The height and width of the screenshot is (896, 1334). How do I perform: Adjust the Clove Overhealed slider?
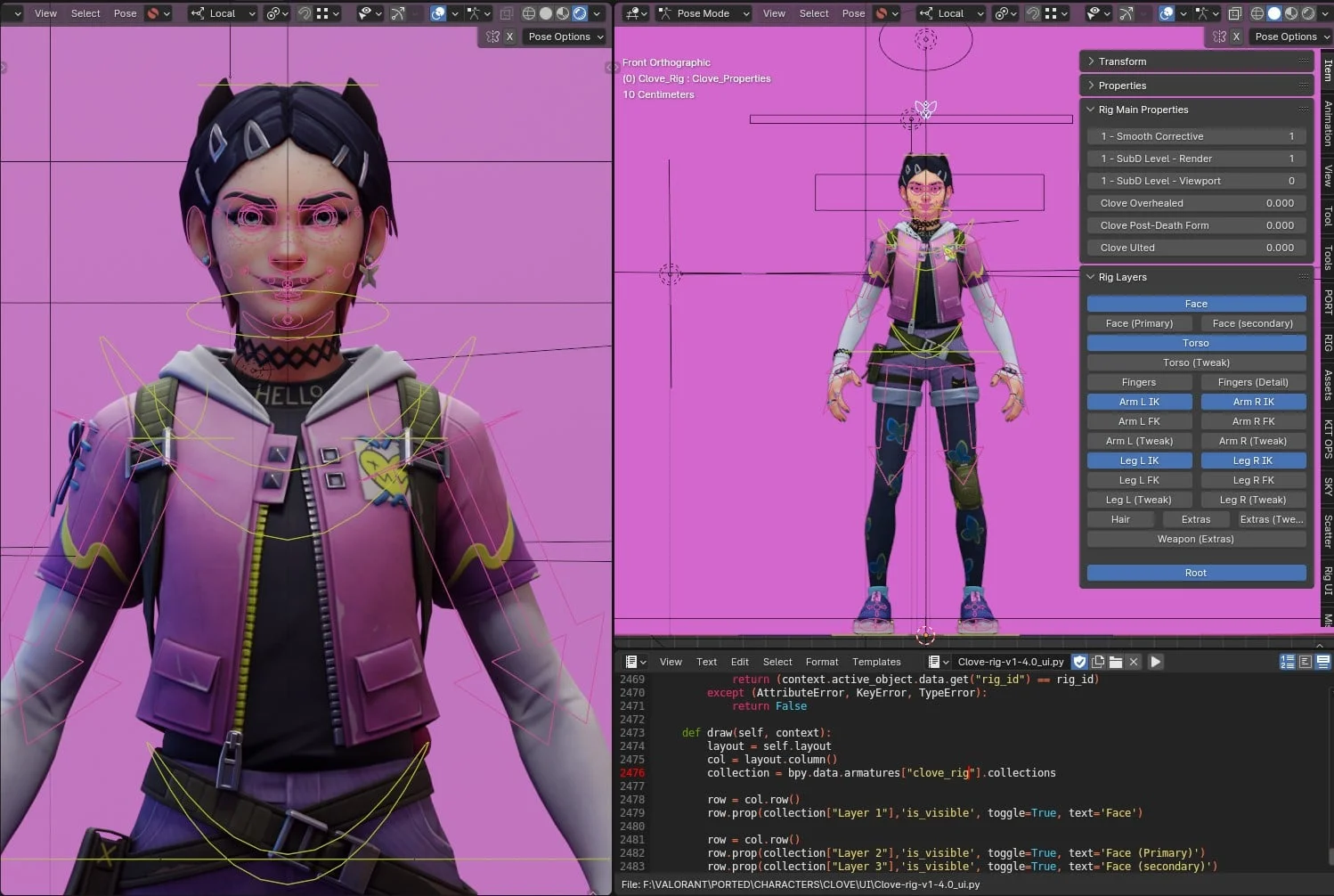1196,203
